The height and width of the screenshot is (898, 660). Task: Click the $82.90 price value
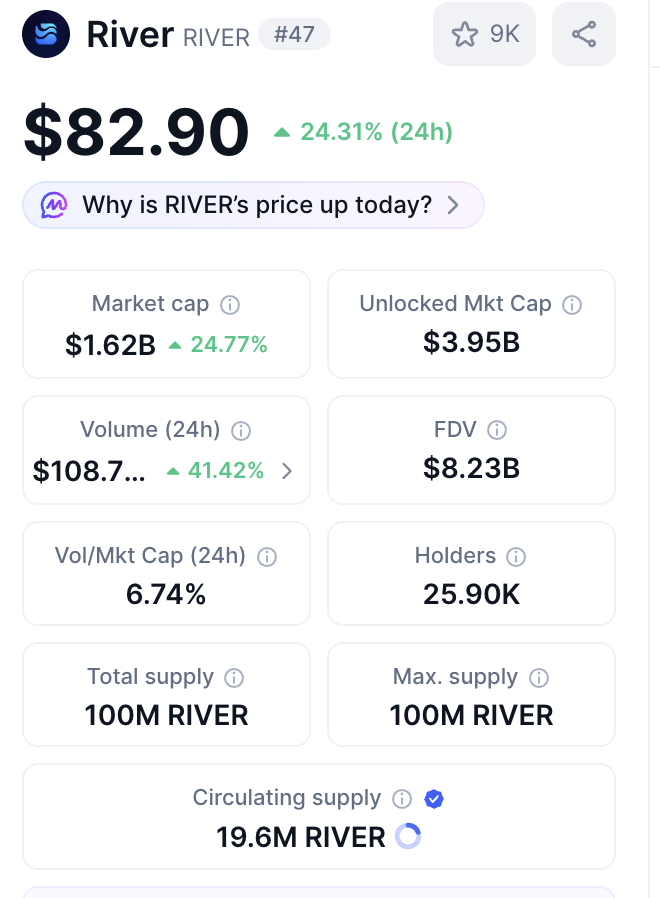[136, 132]
